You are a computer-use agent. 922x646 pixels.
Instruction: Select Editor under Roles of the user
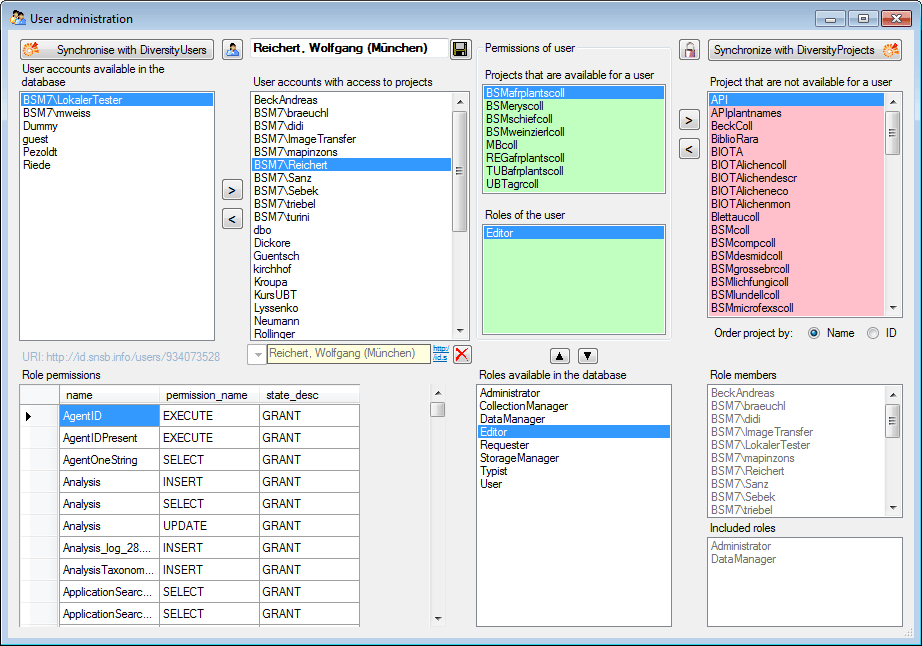[574, 233]
